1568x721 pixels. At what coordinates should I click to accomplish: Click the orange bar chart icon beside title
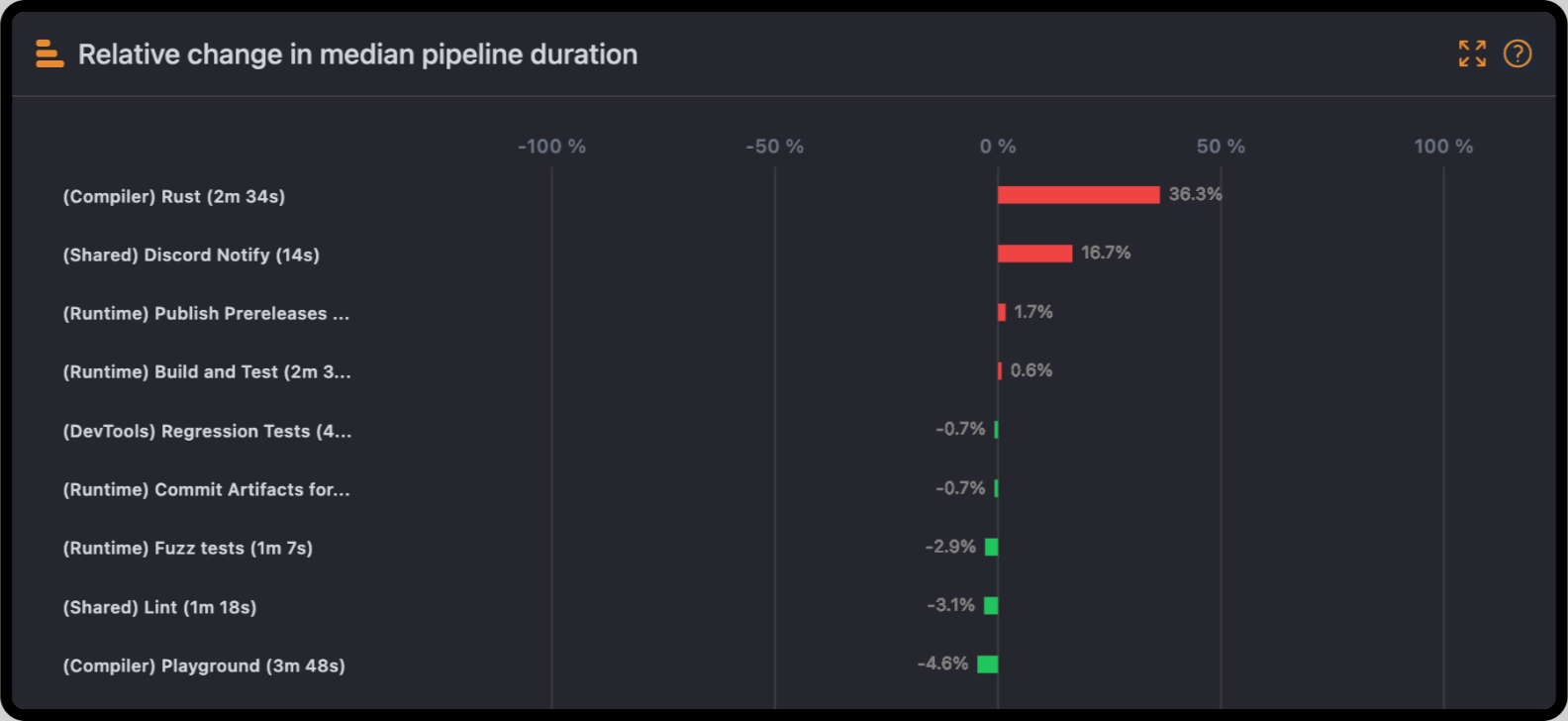coord(49,53)
